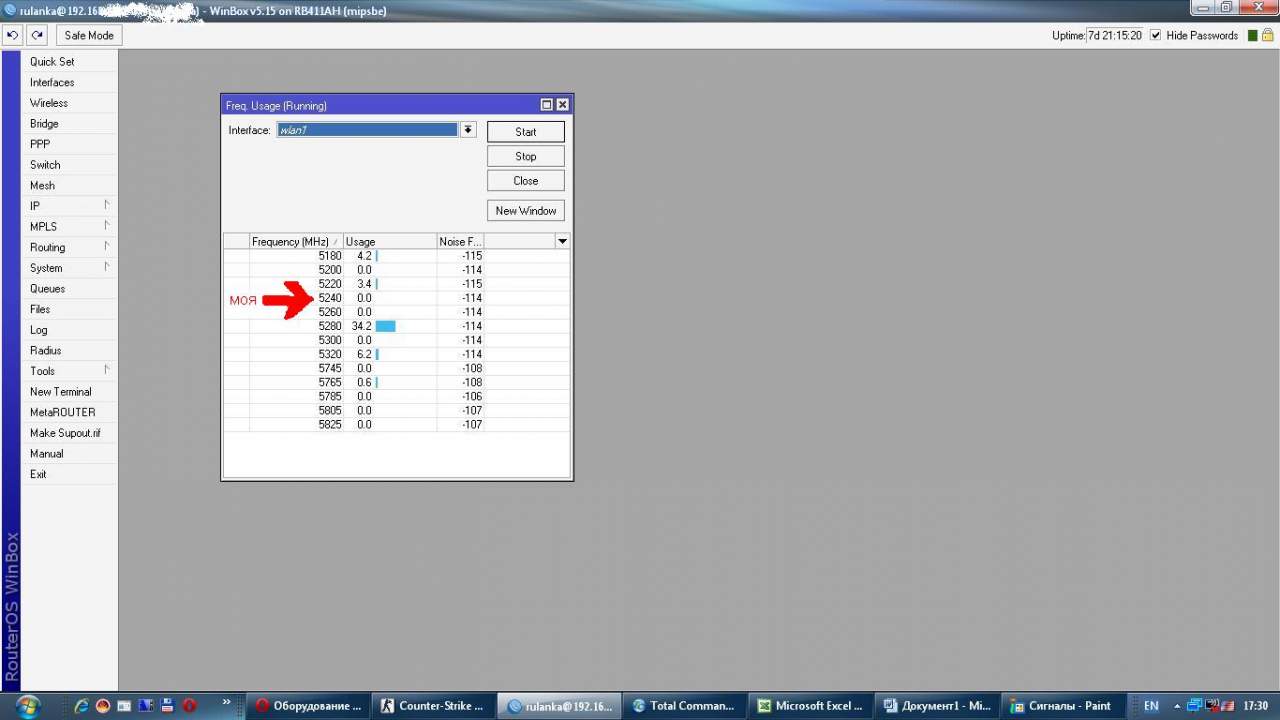Open the Bridge menu item
This screenshot has width=1280, height=720.
coord(69,124)
